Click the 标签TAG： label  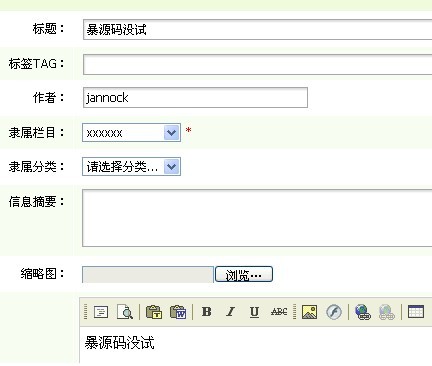pyautogui.click(x=37, y=63)
